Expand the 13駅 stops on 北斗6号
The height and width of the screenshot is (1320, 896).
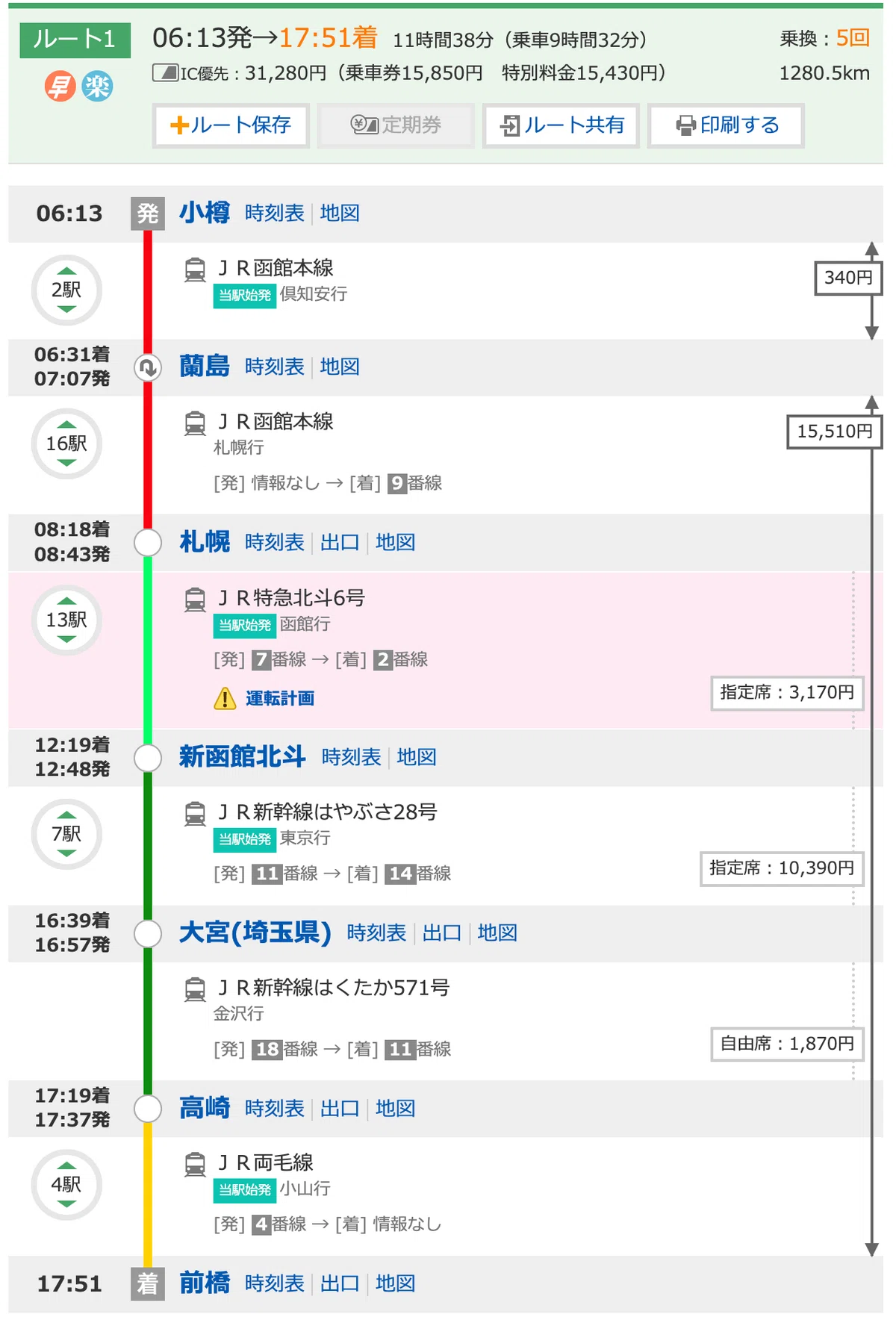tap(66, 620)
